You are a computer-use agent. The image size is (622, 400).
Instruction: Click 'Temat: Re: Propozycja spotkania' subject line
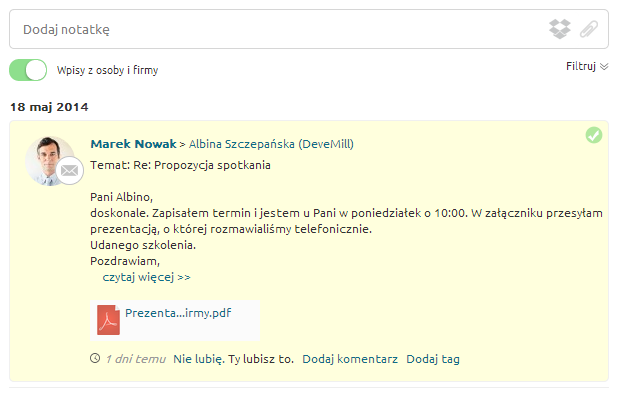coord(180,165)
